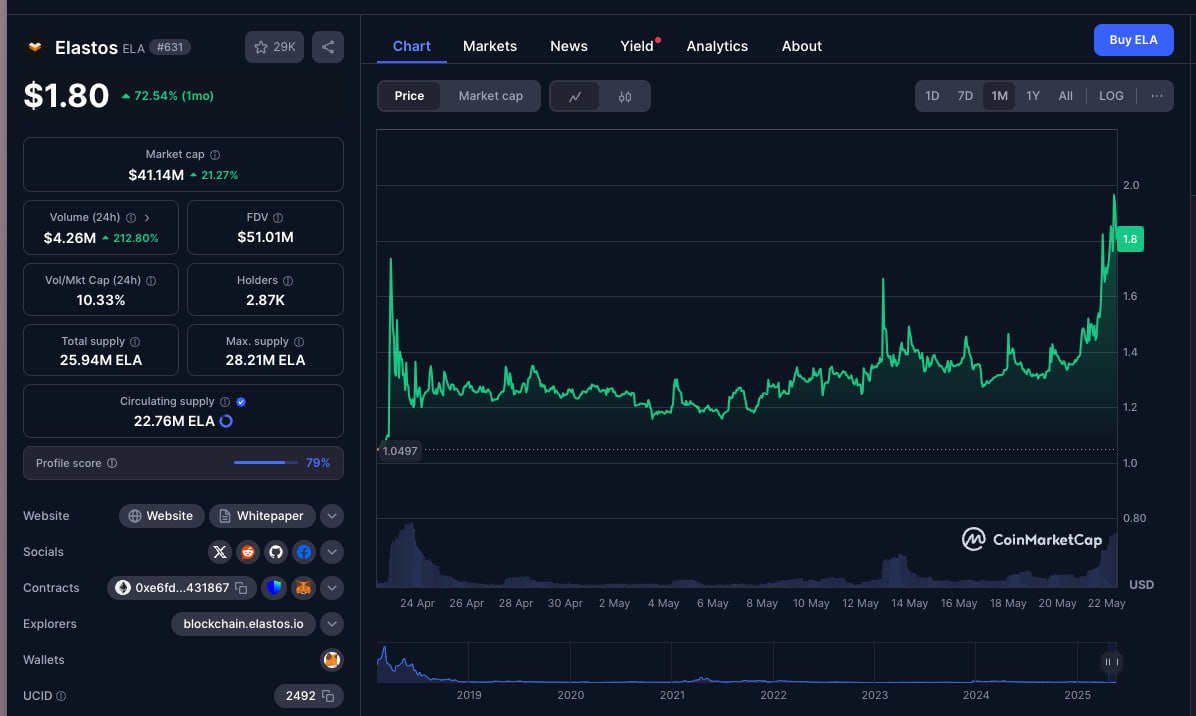Image resolution: width=1196 pixels, height=716 pixels.
Task: Click the Buy ELA button
Action: click(1133, 40)
